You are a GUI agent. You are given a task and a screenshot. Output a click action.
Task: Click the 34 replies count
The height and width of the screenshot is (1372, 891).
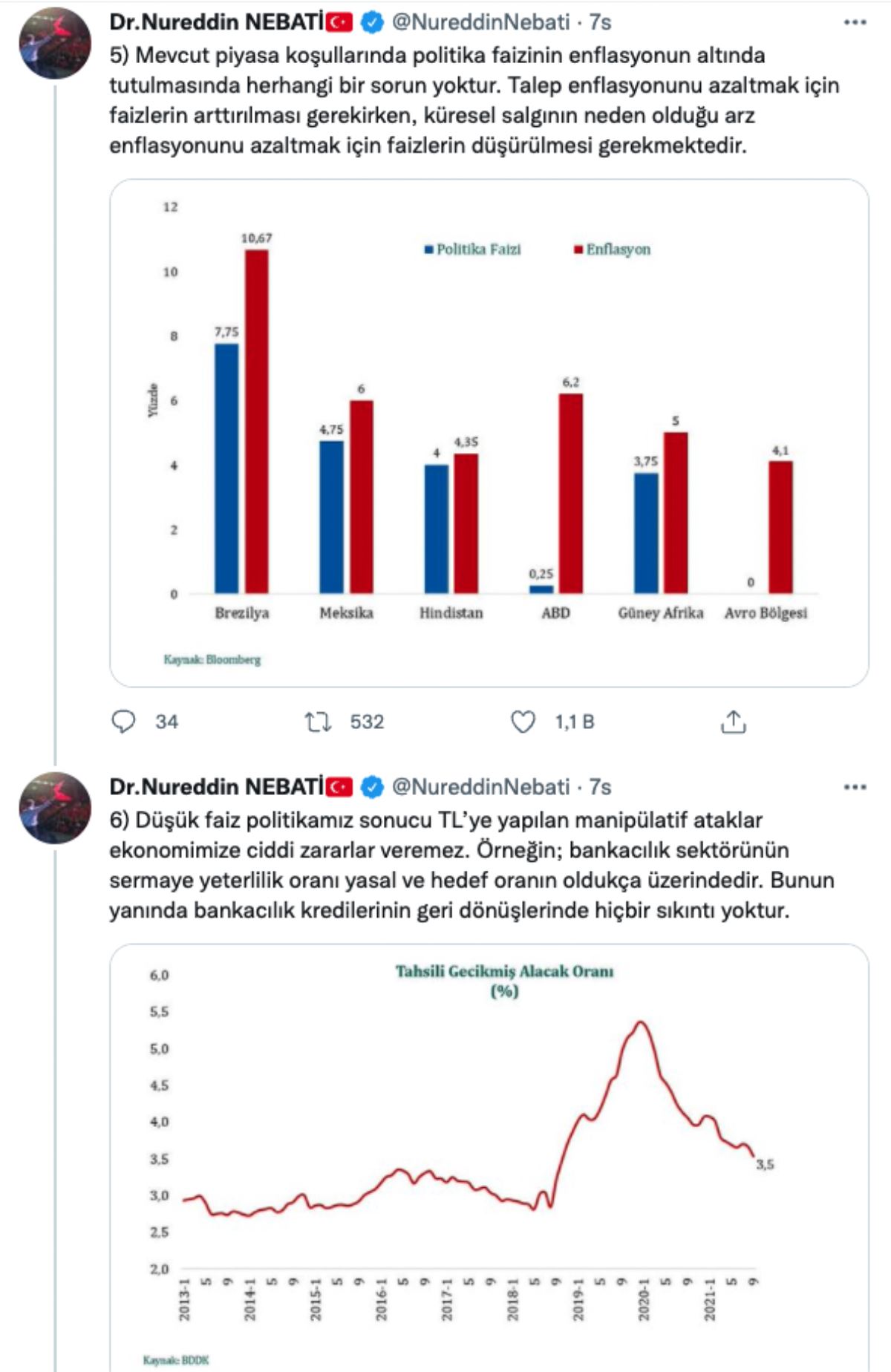[166, 722]
